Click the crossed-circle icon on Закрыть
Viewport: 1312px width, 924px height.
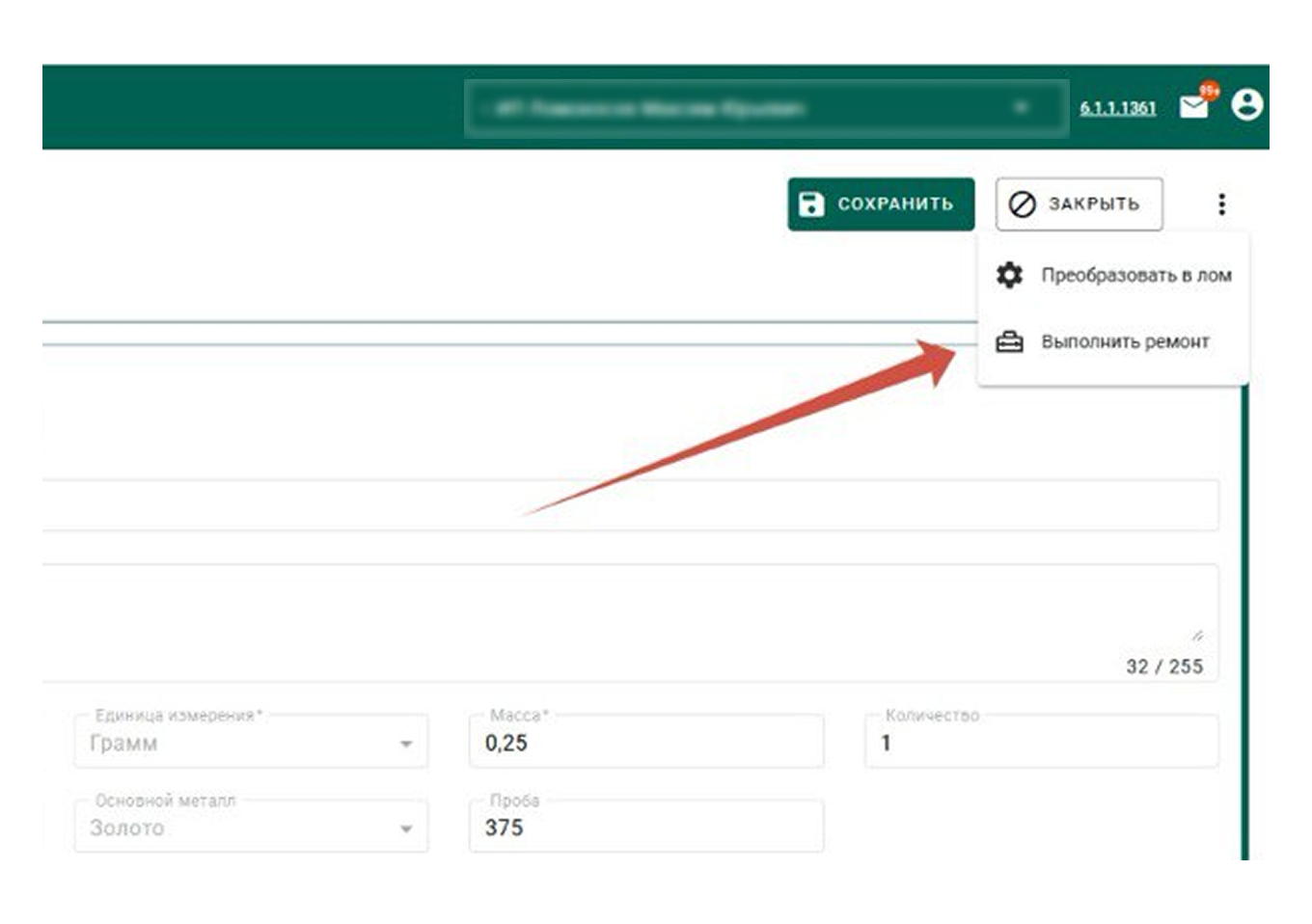coord(1022,204)
